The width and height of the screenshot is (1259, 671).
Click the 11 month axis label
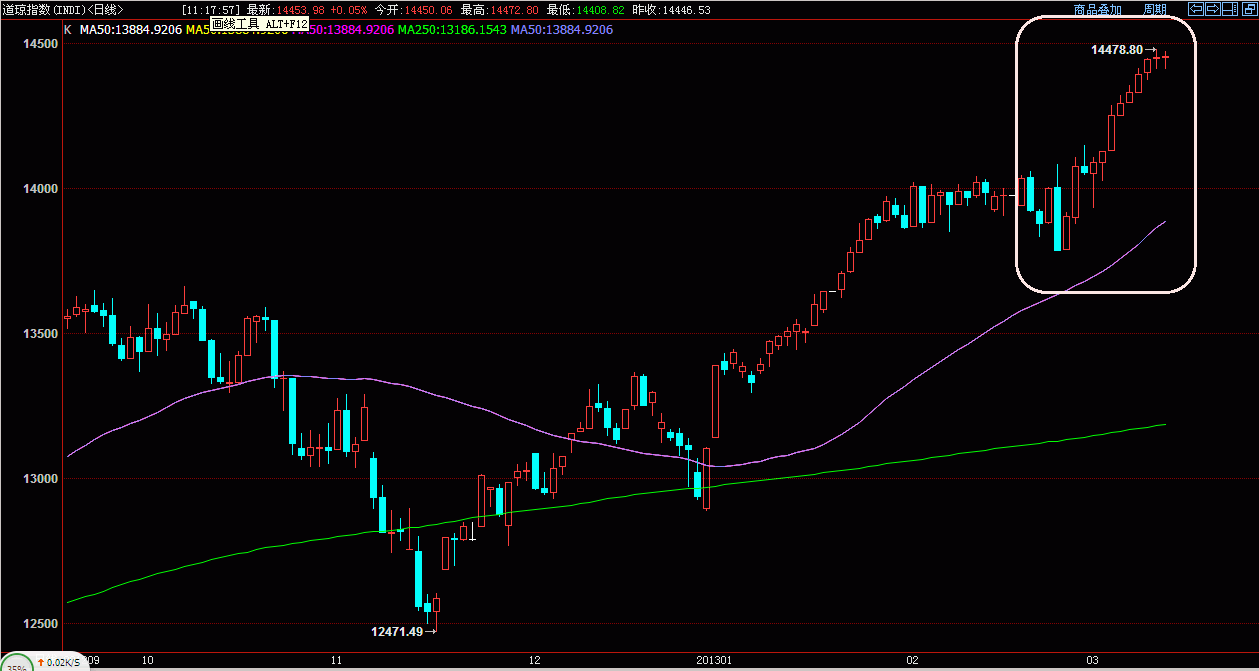click(336, 660)
